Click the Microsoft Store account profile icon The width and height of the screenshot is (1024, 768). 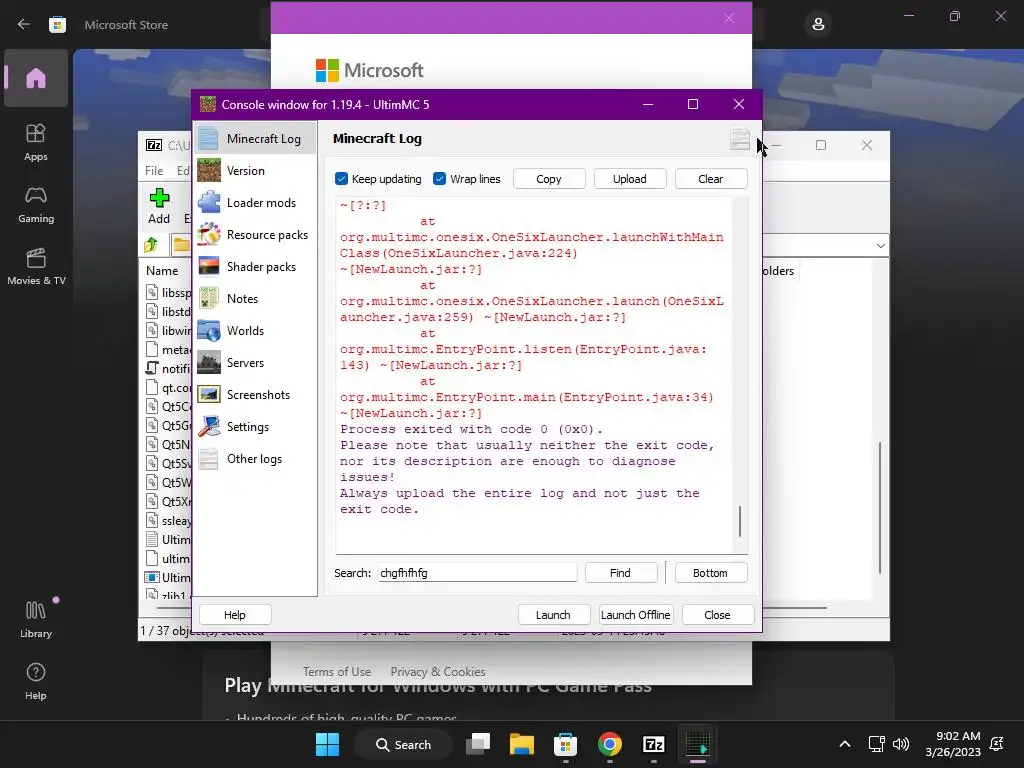[818, 25]
